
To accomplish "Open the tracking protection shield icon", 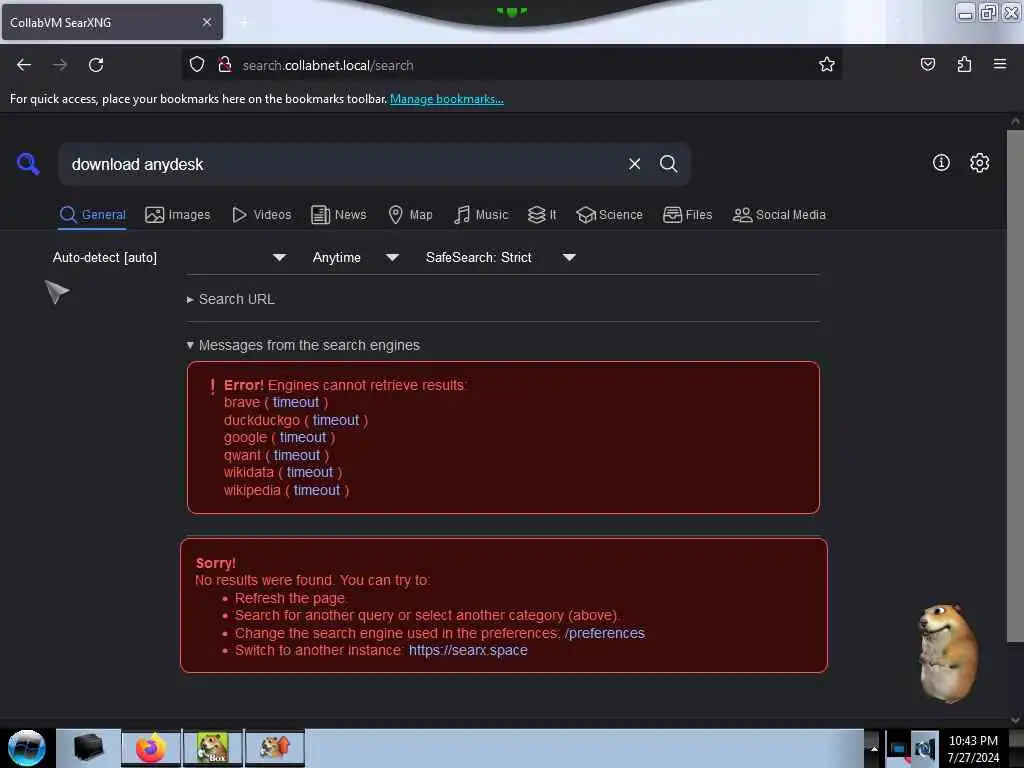I will [x=197, y=64].
